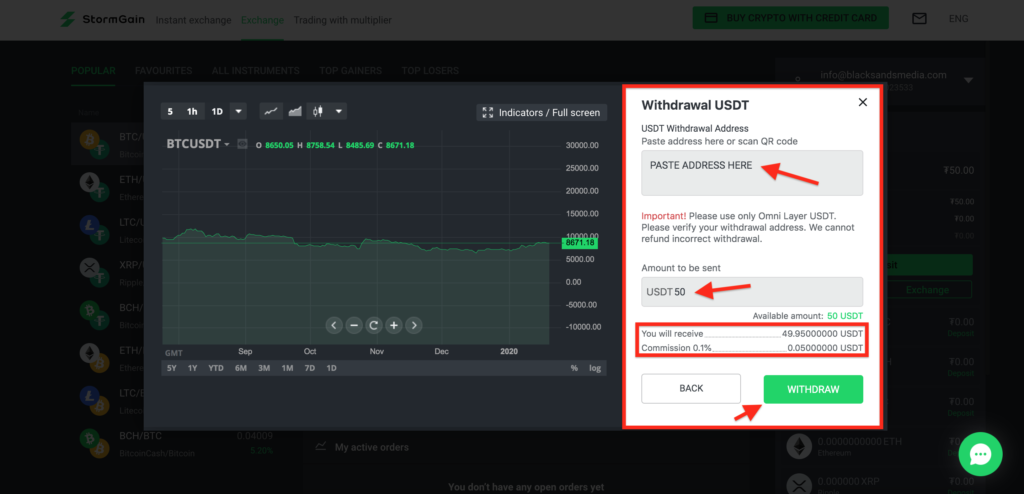
Task: Select the YTD chart range
Action: (x=216, y=368)
